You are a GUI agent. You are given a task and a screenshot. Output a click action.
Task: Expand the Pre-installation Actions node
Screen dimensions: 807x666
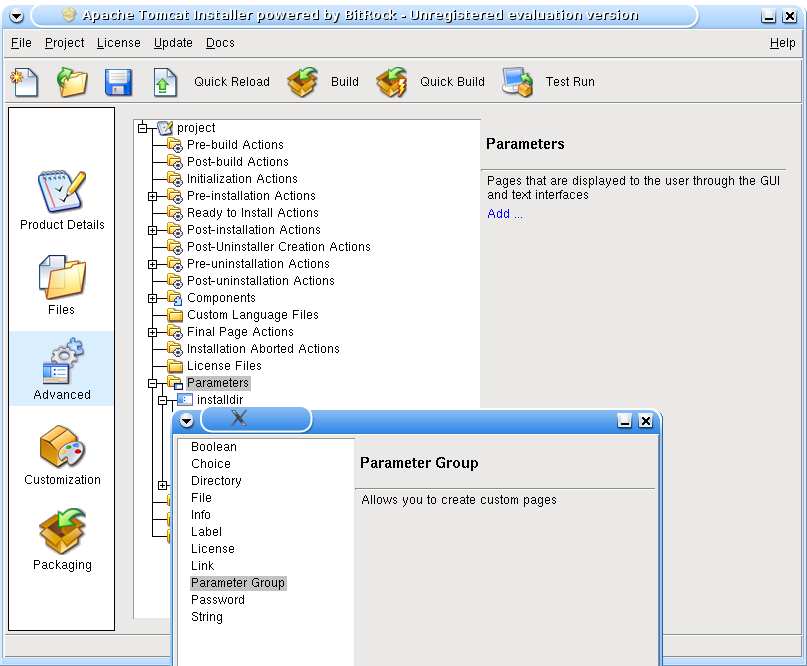click(152, 196)
